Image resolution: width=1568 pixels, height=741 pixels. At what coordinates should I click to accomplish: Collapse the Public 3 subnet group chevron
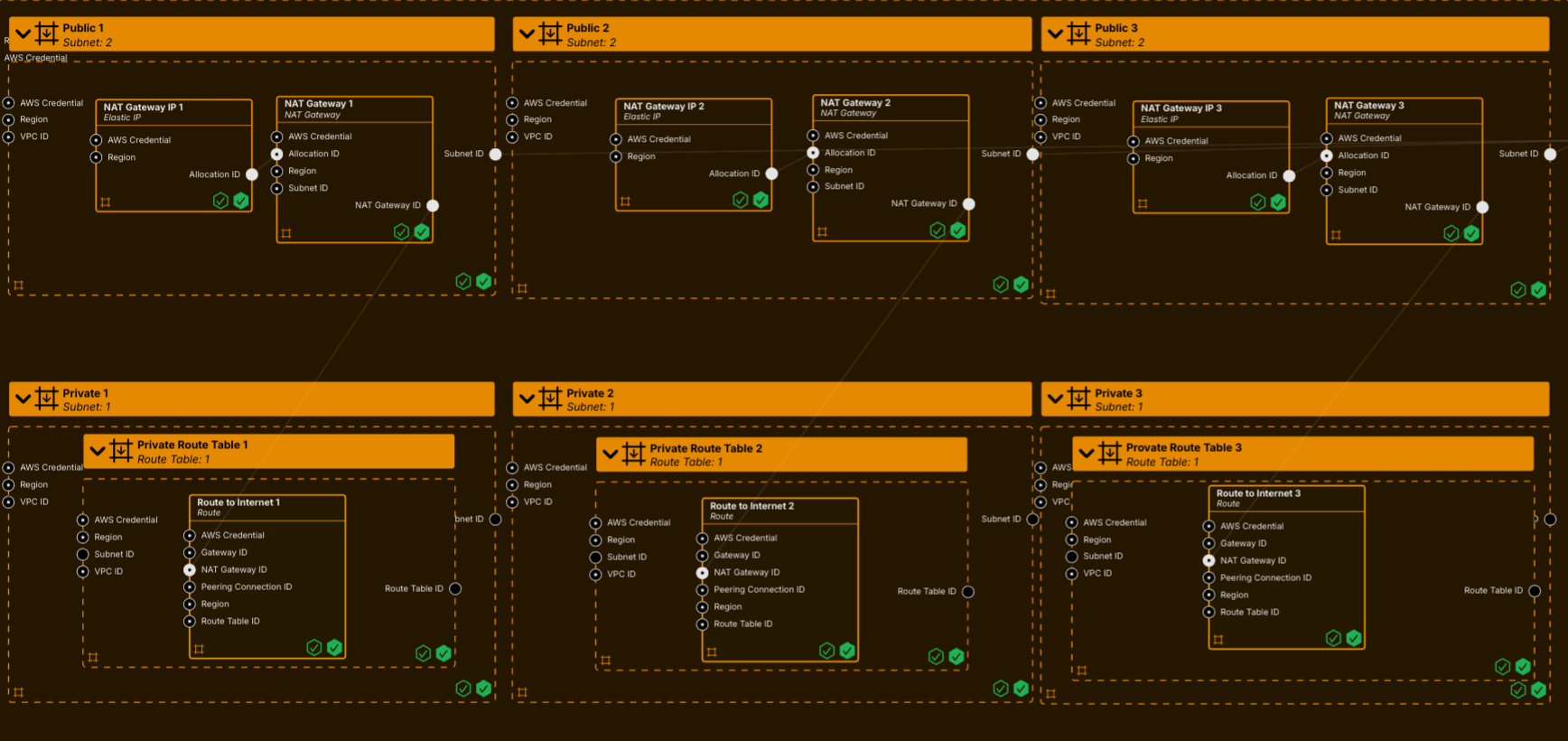1055,34
